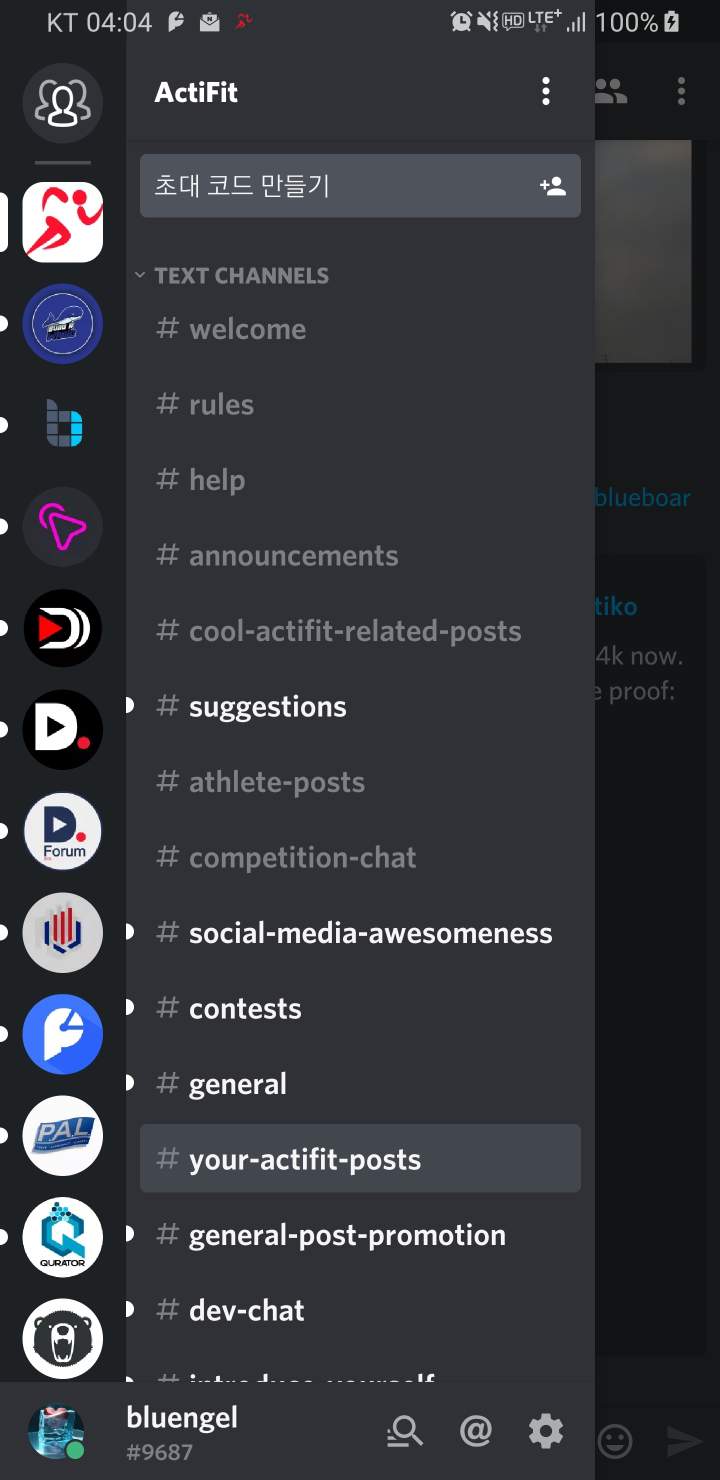Tap the 초대 코드 만들기 invite button
This screenshot has height=1480, width=720.
click(360, 186)
